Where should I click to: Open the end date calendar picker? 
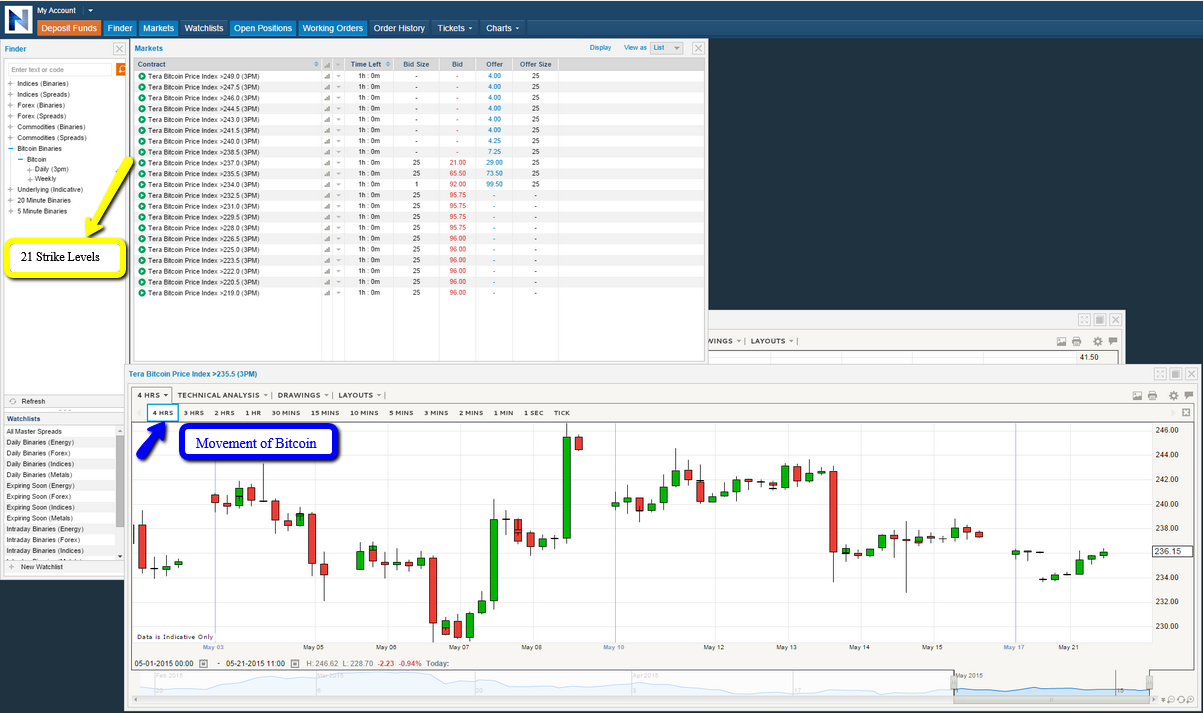tap(294, 664)
